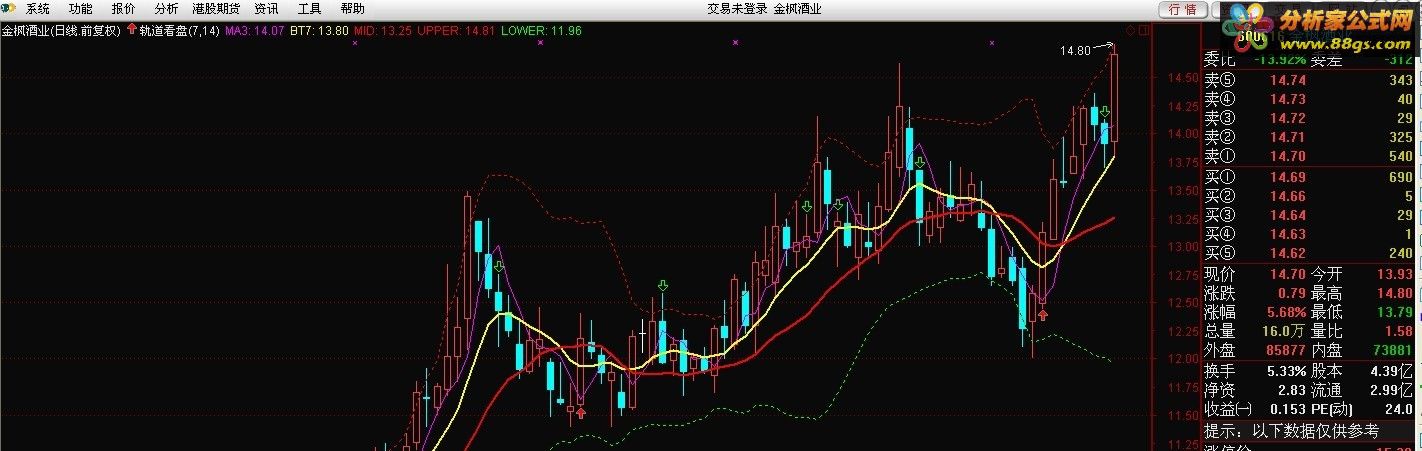
Task: Click the UPPER: 14.81 indicator value
Action: pyautogui.click(x=456, y=31)
